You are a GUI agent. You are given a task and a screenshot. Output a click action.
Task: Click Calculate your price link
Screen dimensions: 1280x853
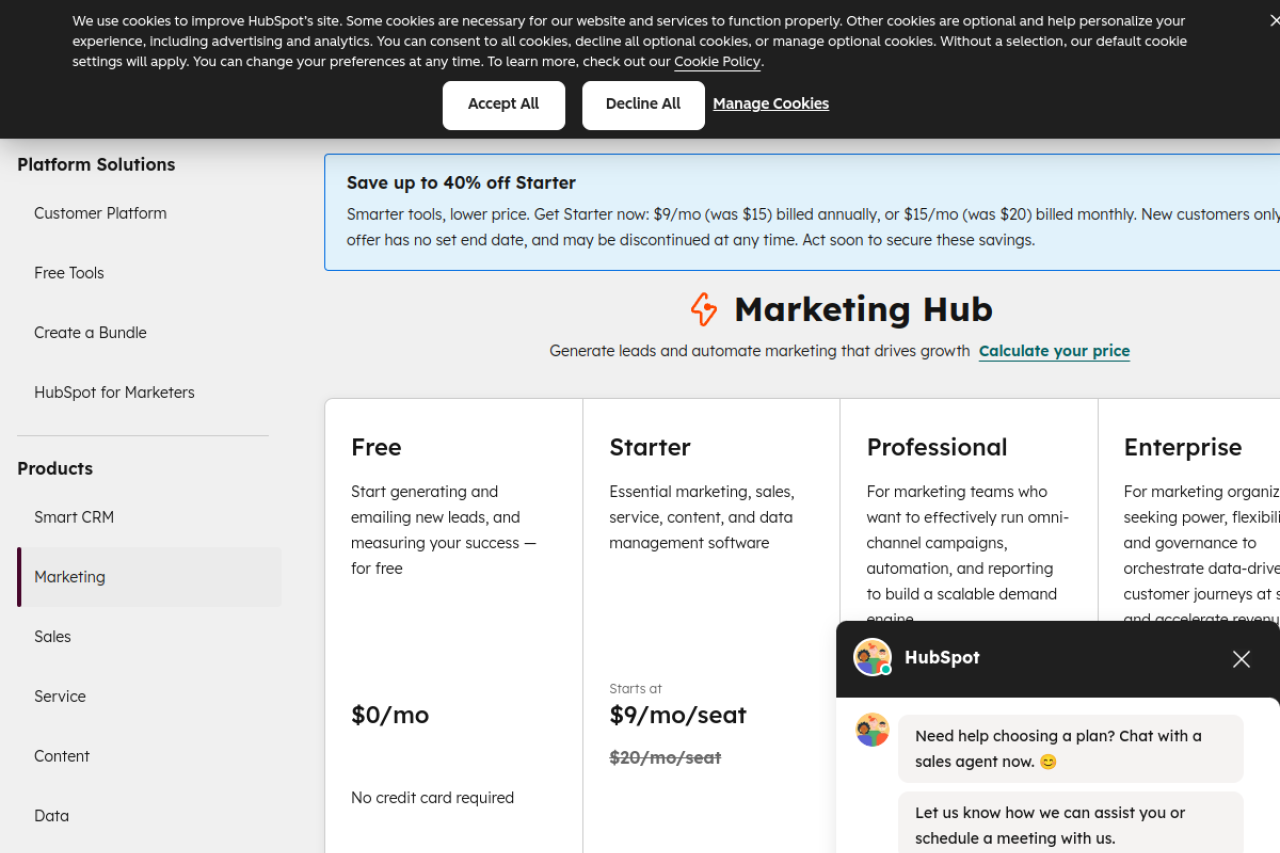(1054, 351)
